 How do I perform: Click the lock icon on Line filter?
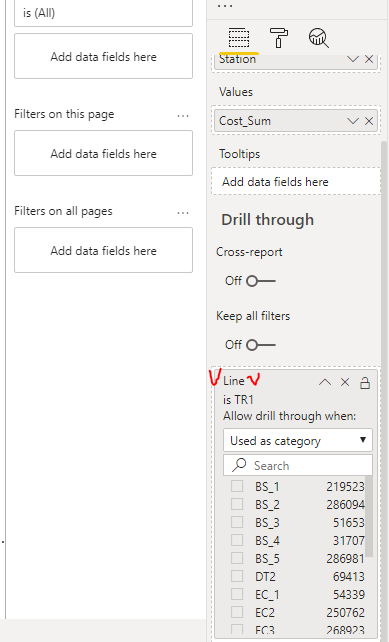pos(365,383)
